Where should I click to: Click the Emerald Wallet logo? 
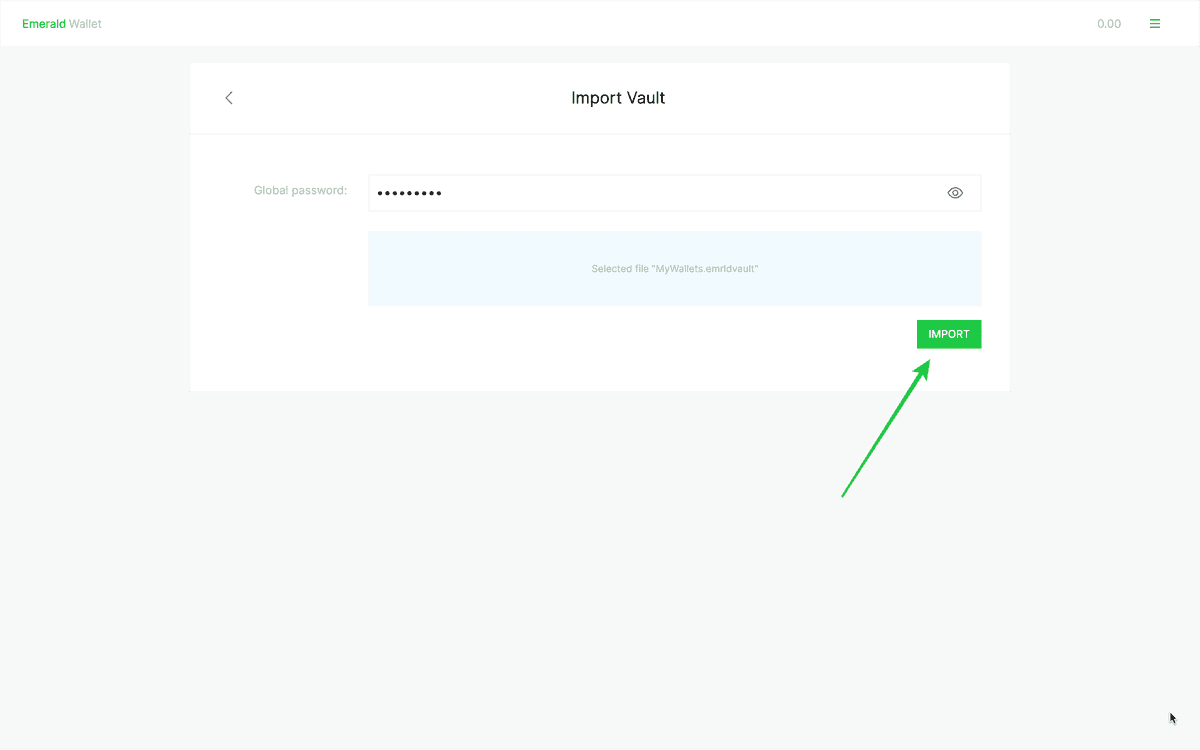pyautogui.click(x=62, y=24)
